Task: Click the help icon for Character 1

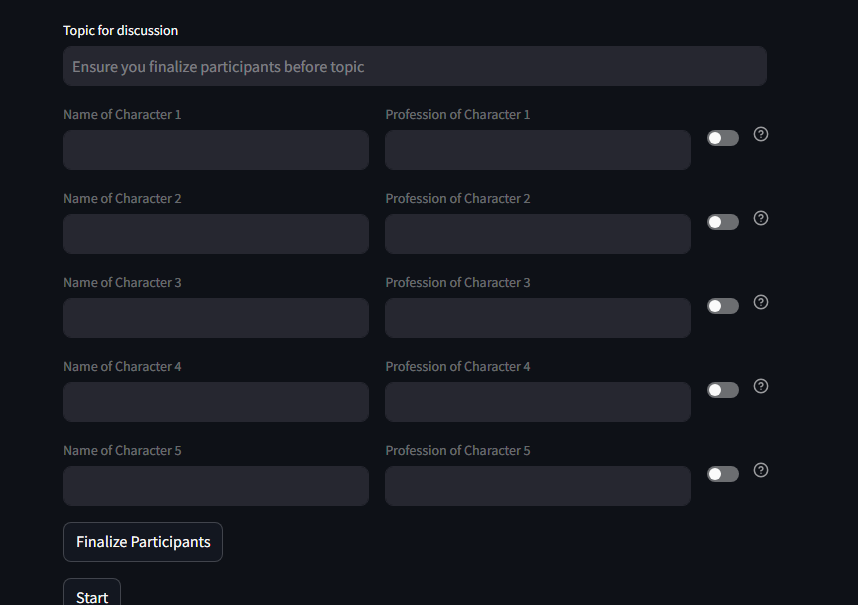Action: [761, 134]
